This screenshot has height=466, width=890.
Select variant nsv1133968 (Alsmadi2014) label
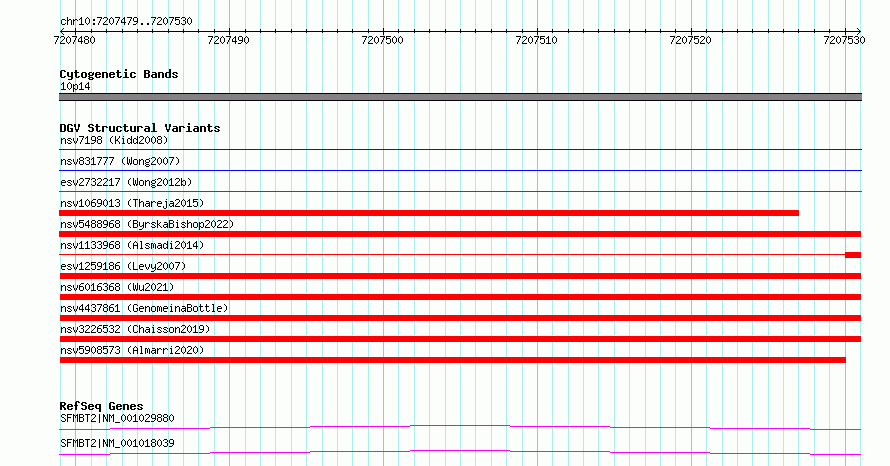pyautogui.click(x=132, y=245)
